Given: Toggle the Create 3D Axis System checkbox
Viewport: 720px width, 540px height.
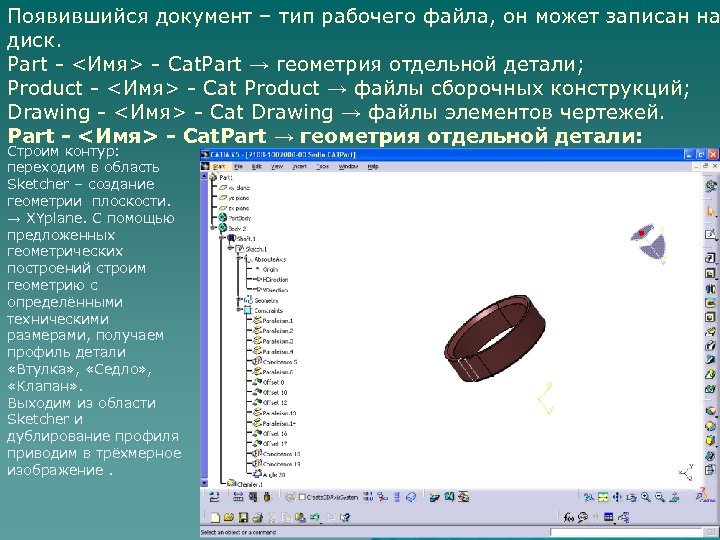Looking at the screenshot, I should [x=302, y=497].
